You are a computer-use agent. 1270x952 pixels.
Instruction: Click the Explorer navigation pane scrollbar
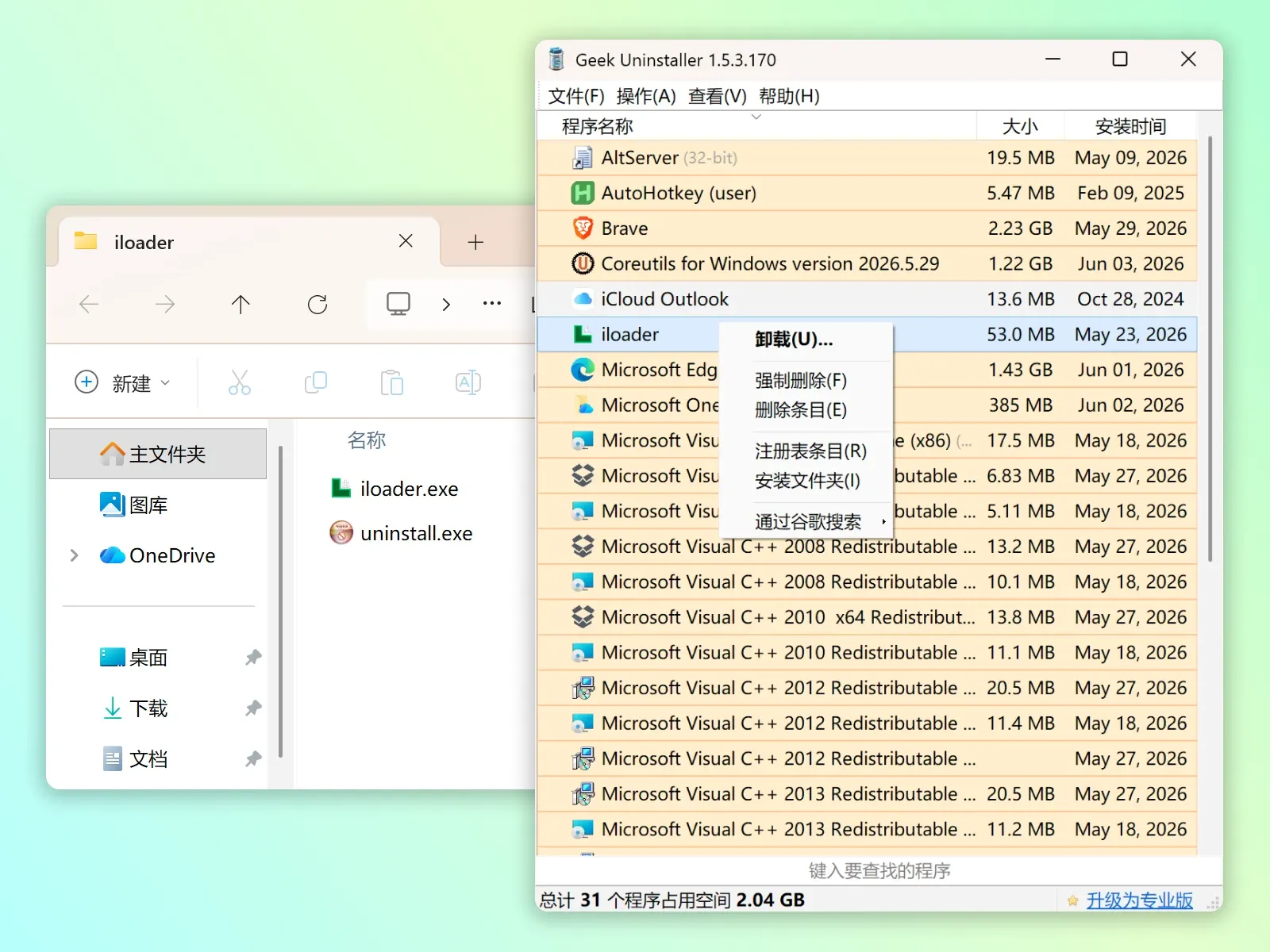[281, 601]
